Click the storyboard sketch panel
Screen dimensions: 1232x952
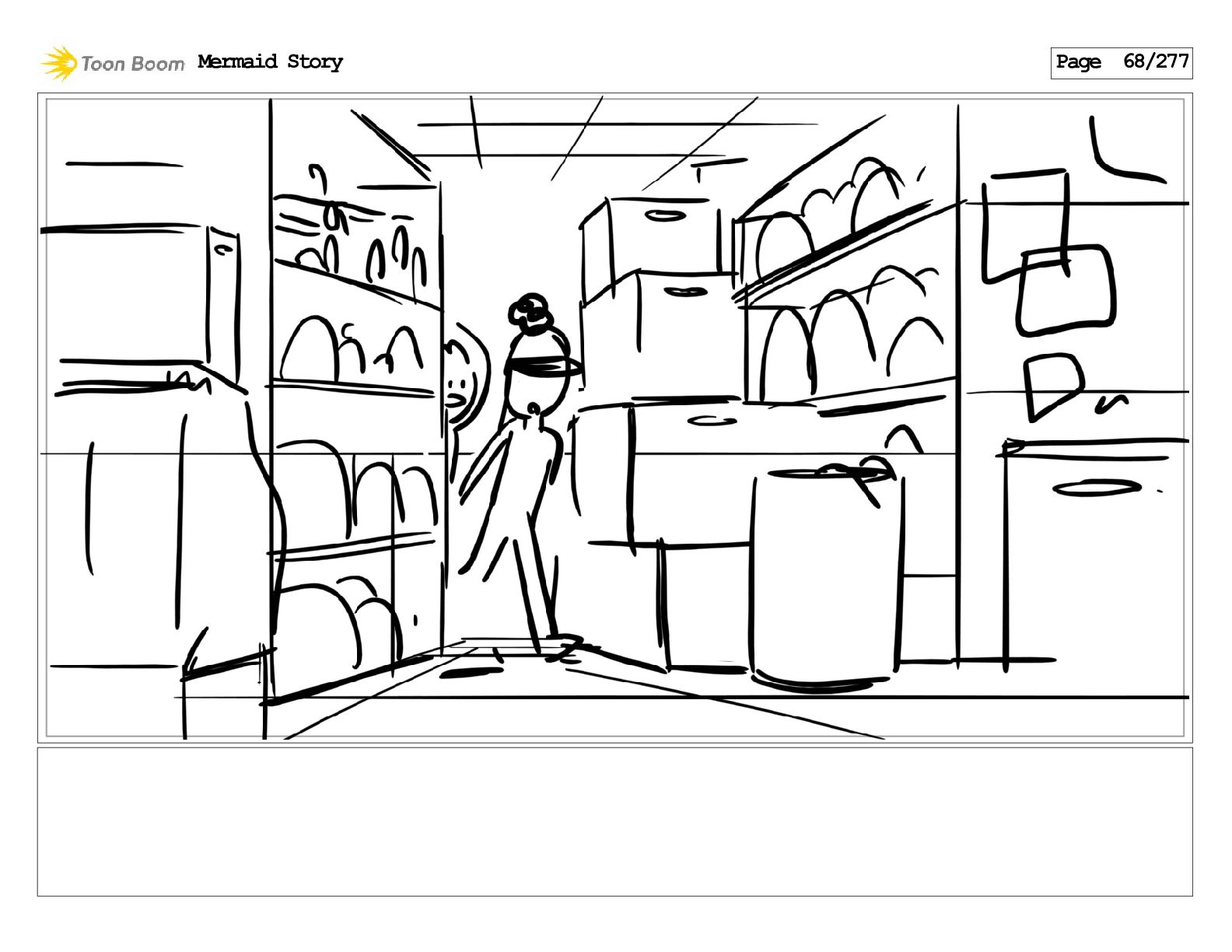click(x=614, y=418)
